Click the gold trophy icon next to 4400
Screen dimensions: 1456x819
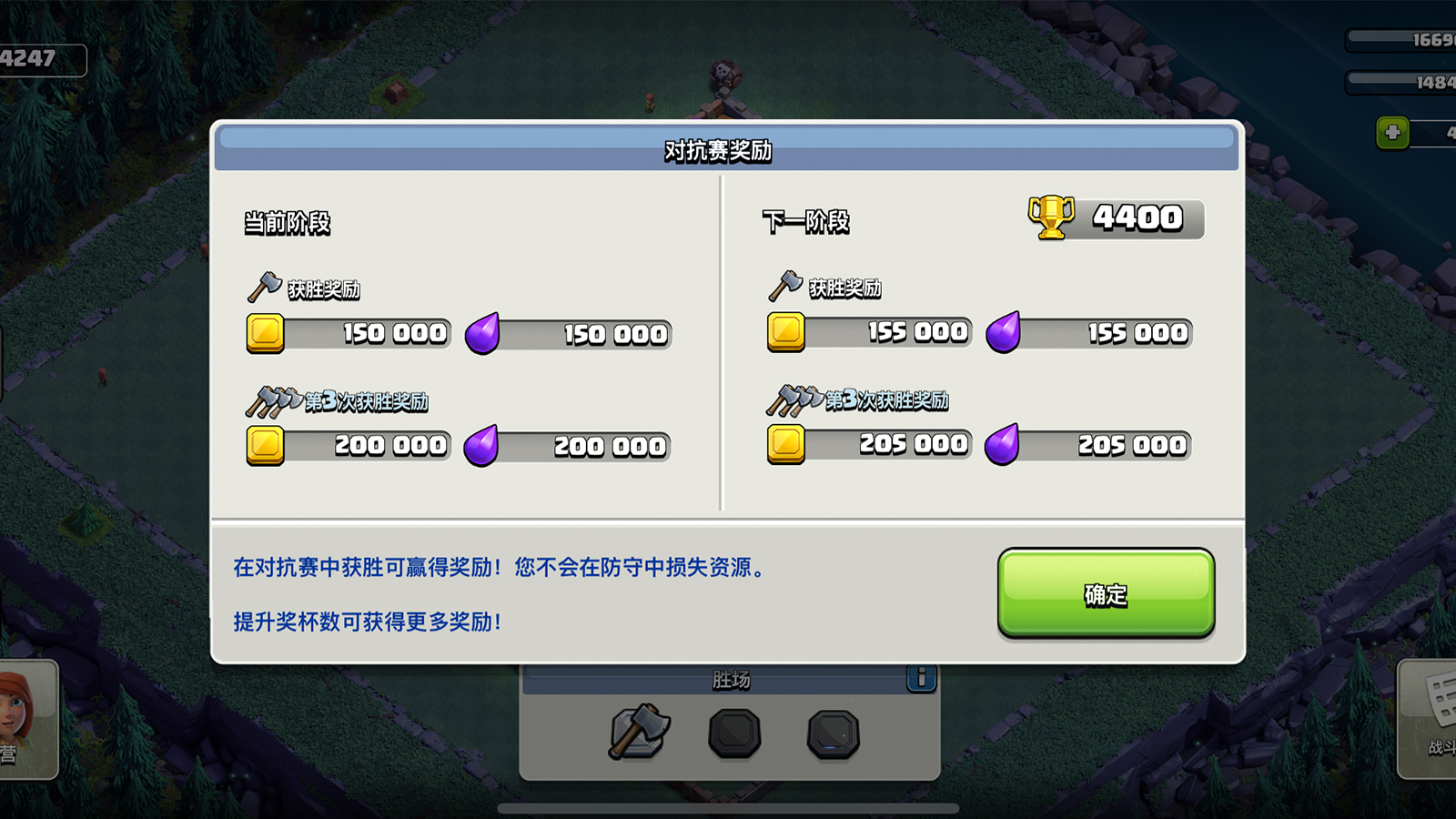click(x=1051, y=217)
